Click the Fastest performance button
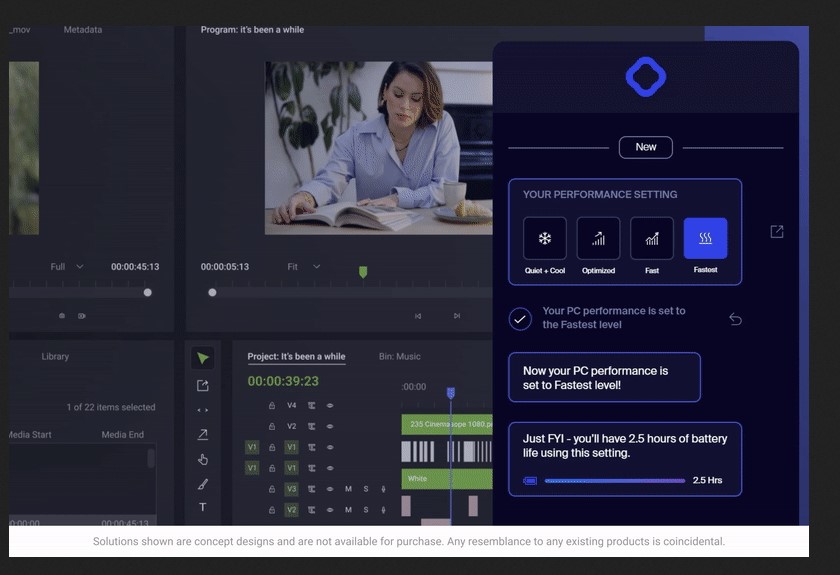 tap(705, 239)
